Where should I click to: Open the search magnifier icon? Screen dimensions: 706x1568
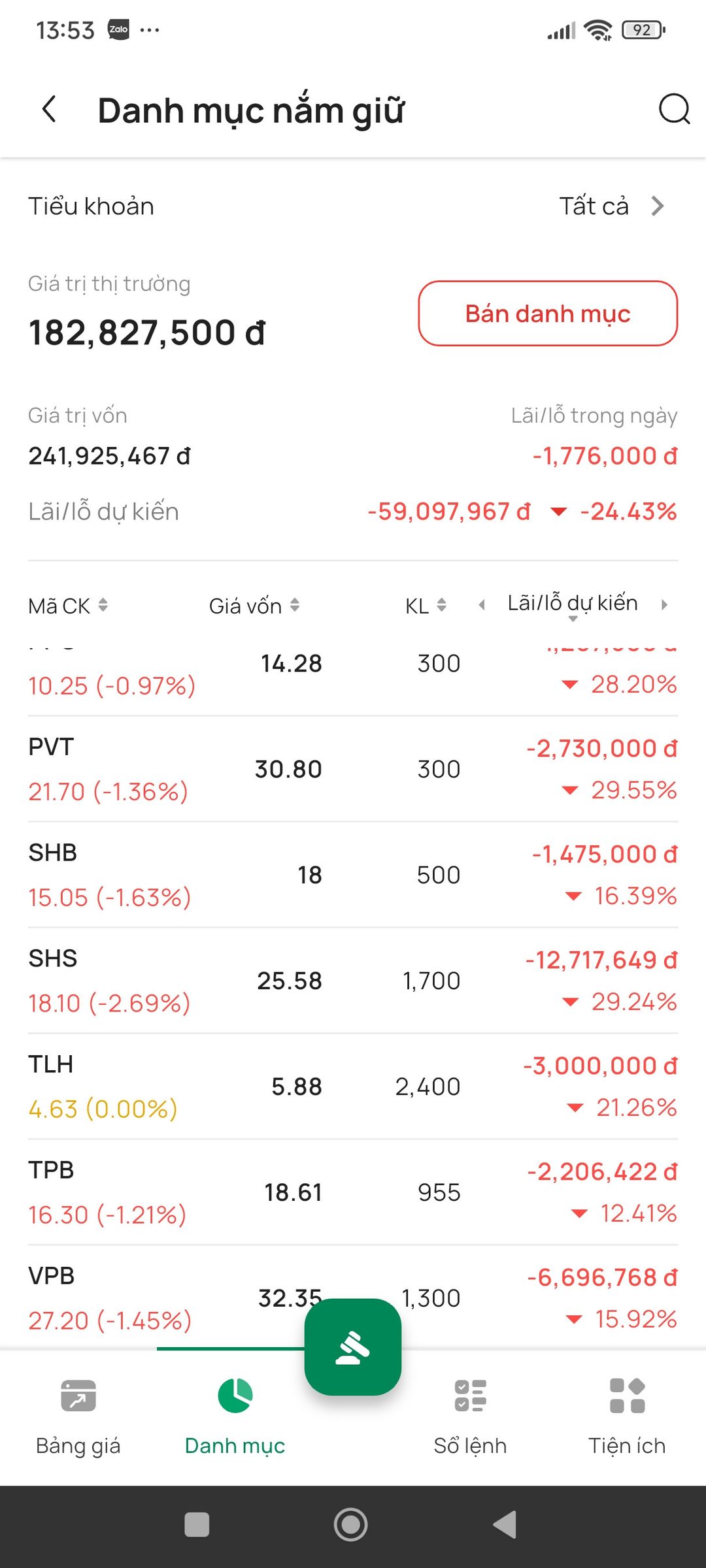pyautogui.click(x=674, y=109)
